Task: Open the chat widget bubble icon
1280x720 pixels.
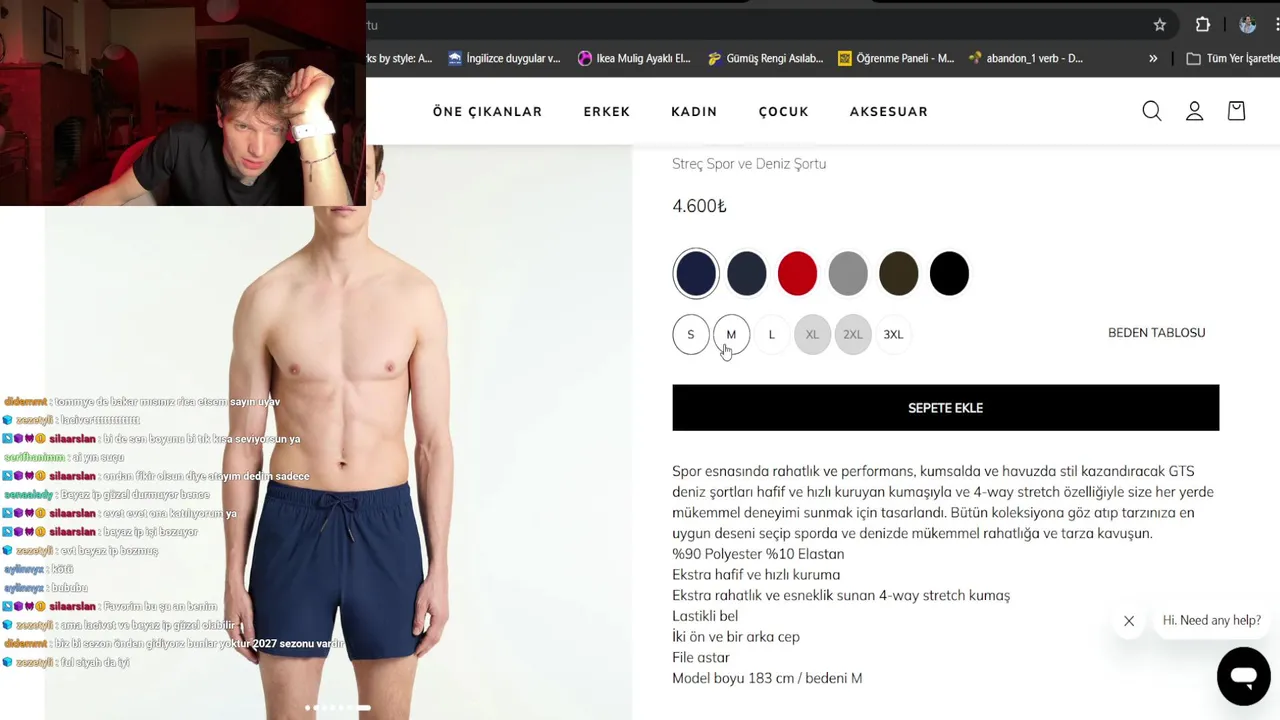Action: [x=1243, y=676]
